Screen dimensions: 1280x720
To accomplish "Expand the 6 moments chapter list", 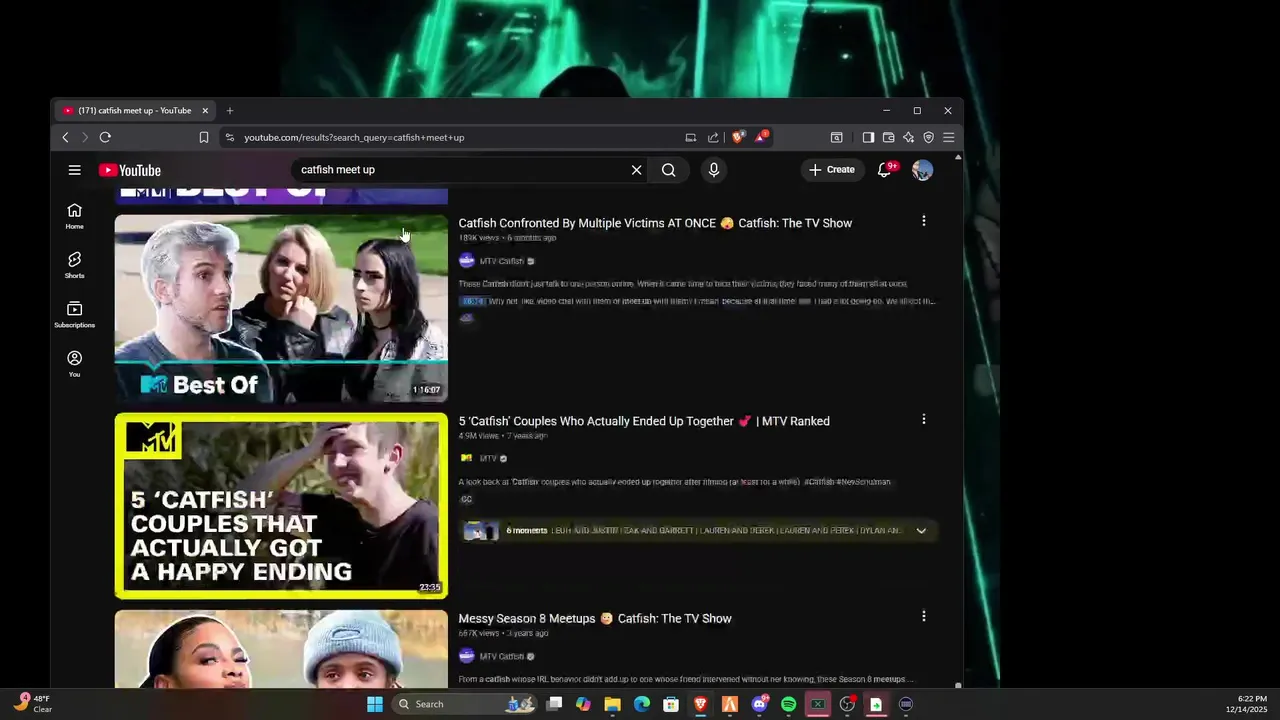I will [x=921, y=530].
